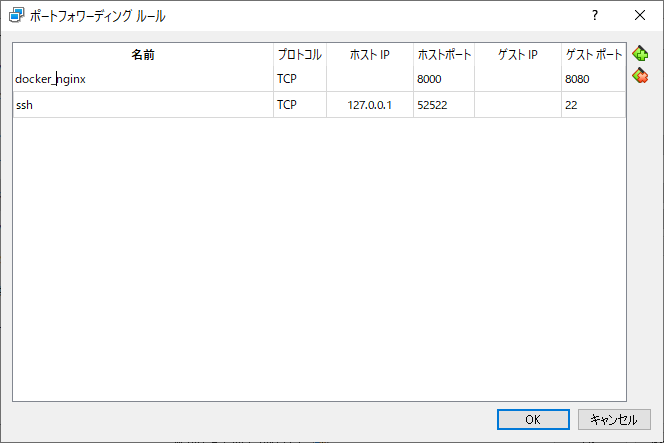Viewport: 664px width, 443px height.
Task: Edit the docker_nginx name field
Action: [143, 79]
